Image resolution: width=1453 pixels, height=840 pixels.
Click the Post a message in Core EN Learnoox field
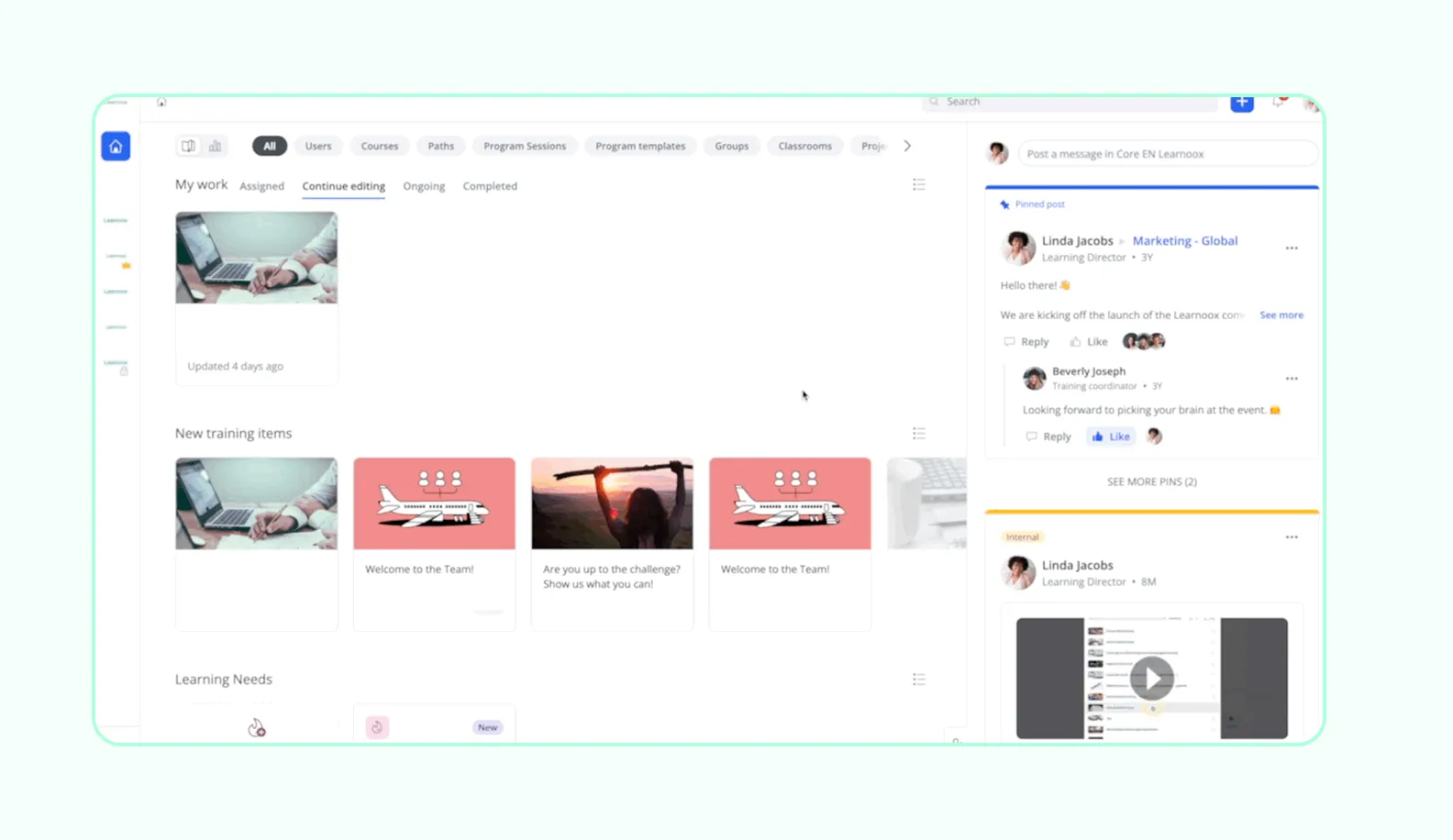coord(1168,154)
